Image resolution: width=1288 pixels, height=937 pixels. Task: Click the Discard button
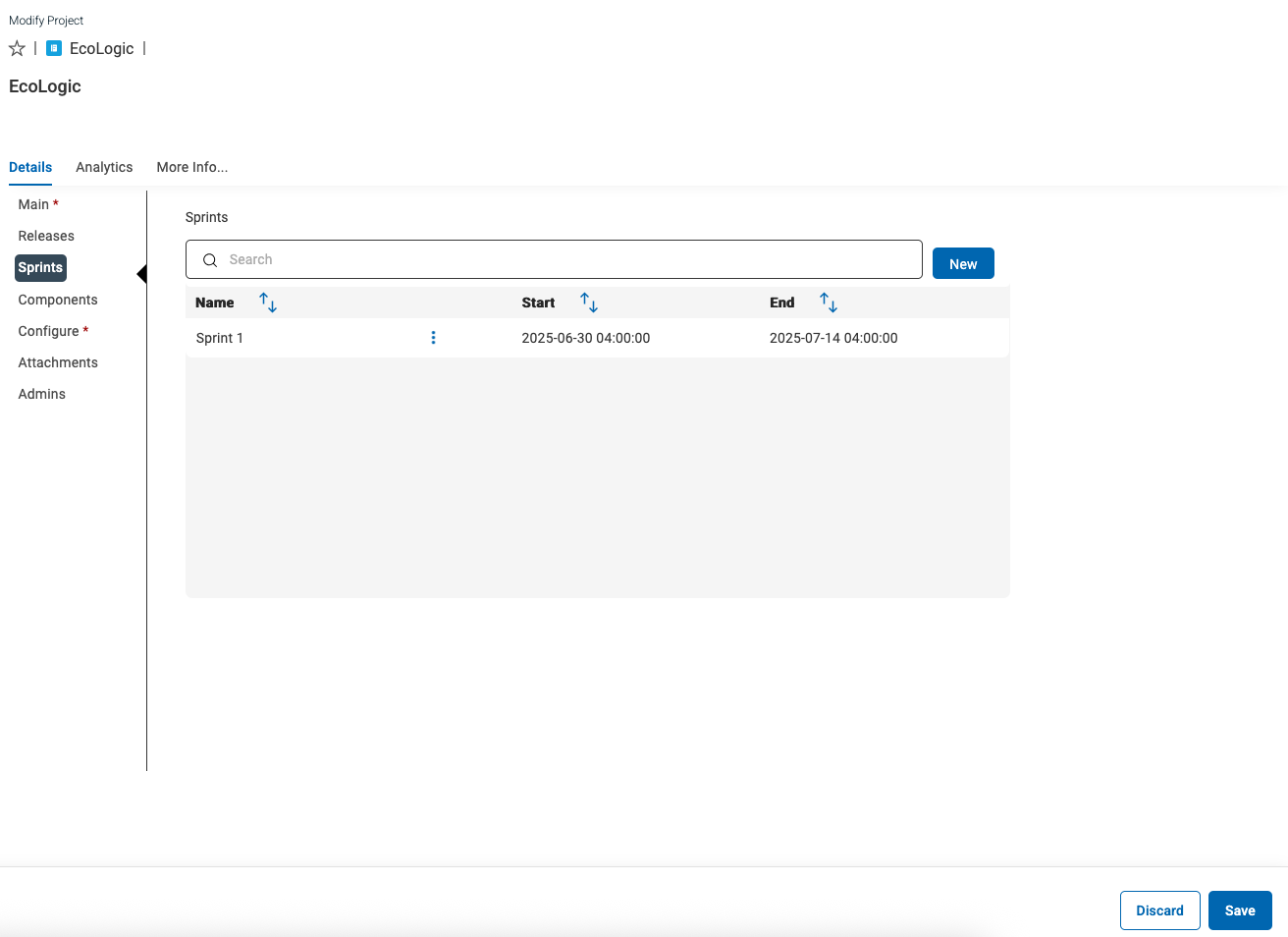pyautogui.click(x=1159, y=910)
